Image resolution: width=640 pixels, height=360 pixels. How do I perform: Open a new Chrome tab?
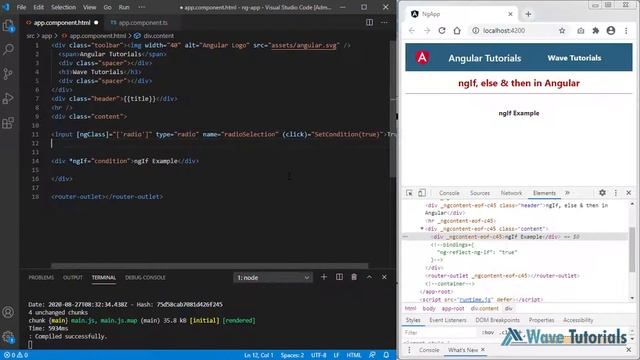tap(528, 14)
